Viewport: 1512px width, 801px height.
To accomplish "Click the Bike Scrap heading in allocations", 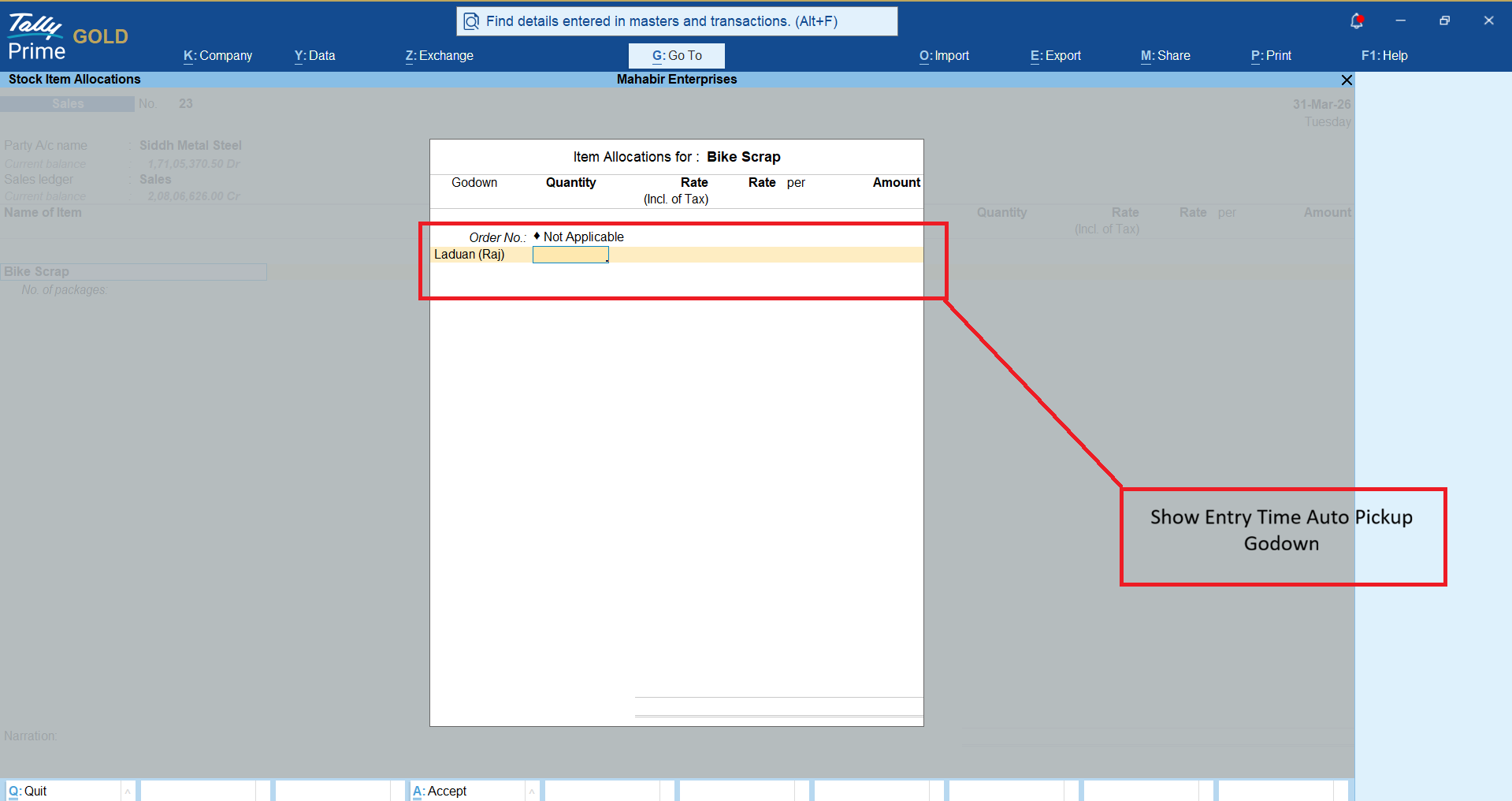I will tap(743, 157).
